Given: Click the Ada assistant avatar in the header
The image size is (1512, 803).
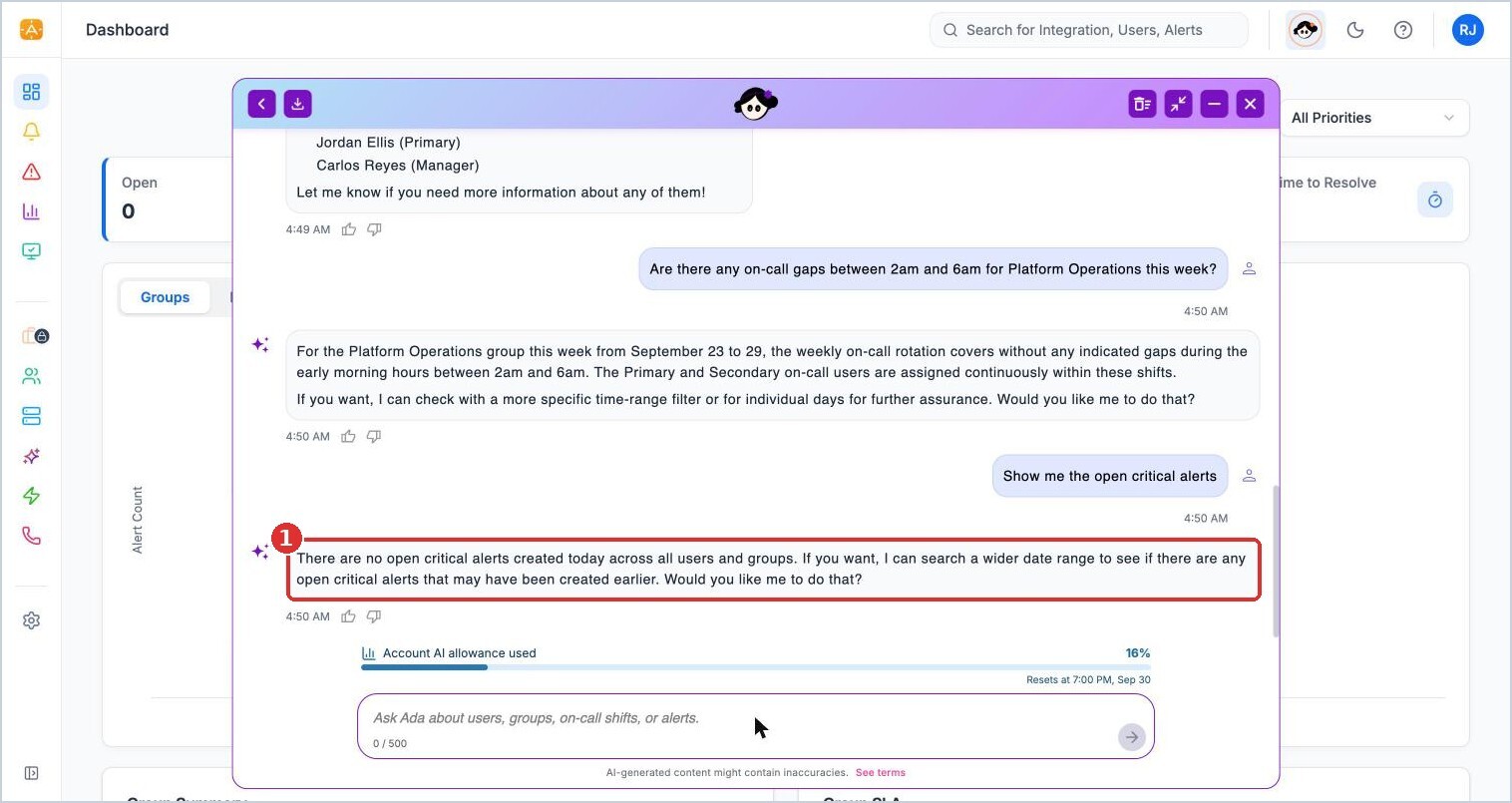Looking at the screenshot, I should pyautogui.click(x=1306, y=30).
